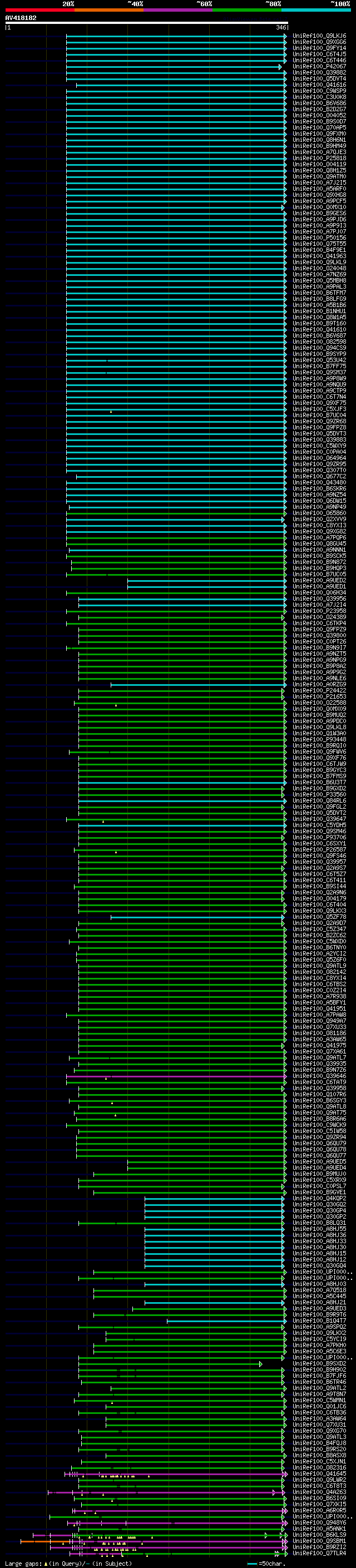The image size is (356, 1568).
Task: Click the orange ~40% identity legend segment
Action: (109, 11)
